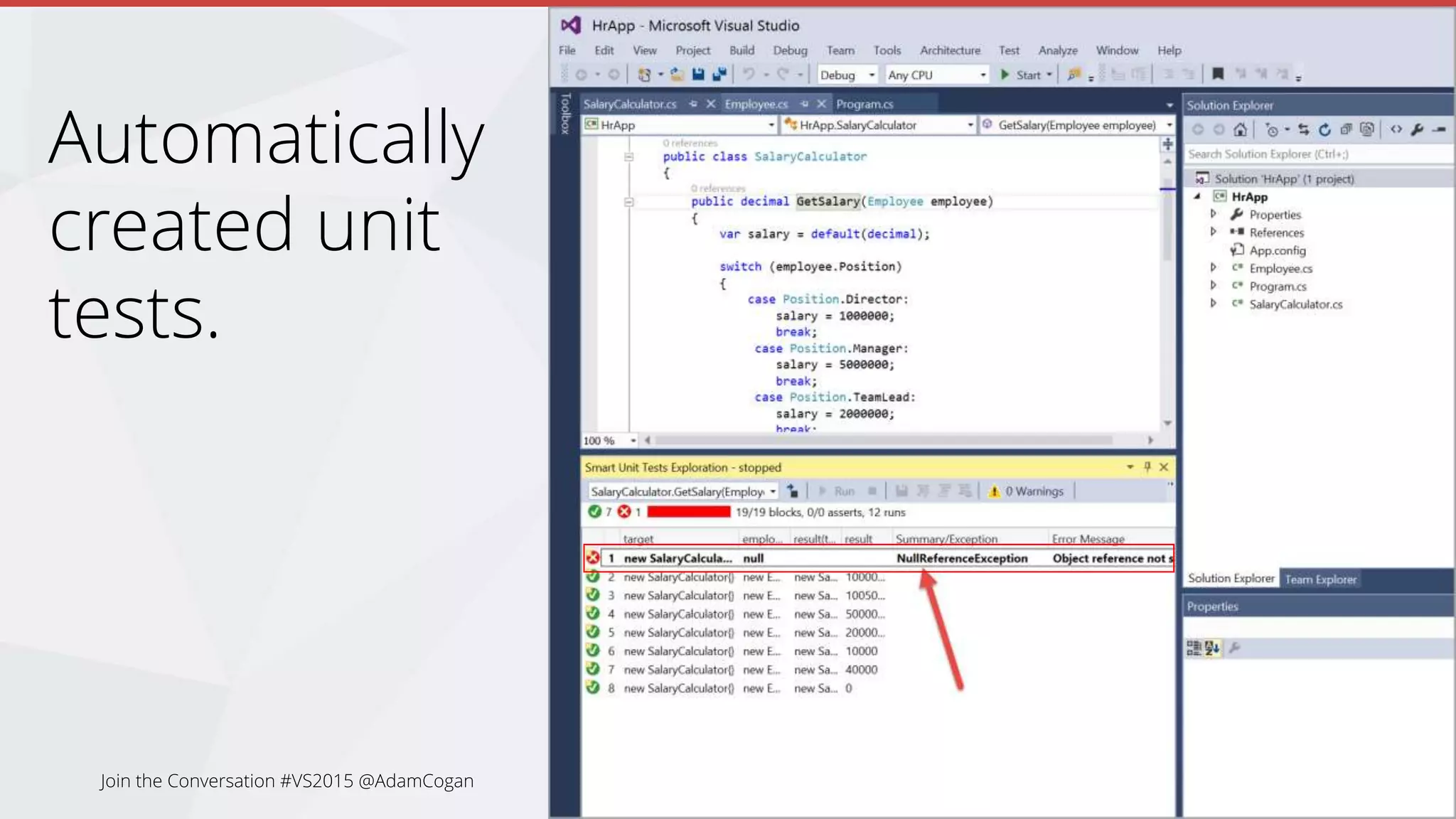Viewport: 1456px width, 819px height.
Task: Switch to the Program.cs tab
Action: coord(864,104)
